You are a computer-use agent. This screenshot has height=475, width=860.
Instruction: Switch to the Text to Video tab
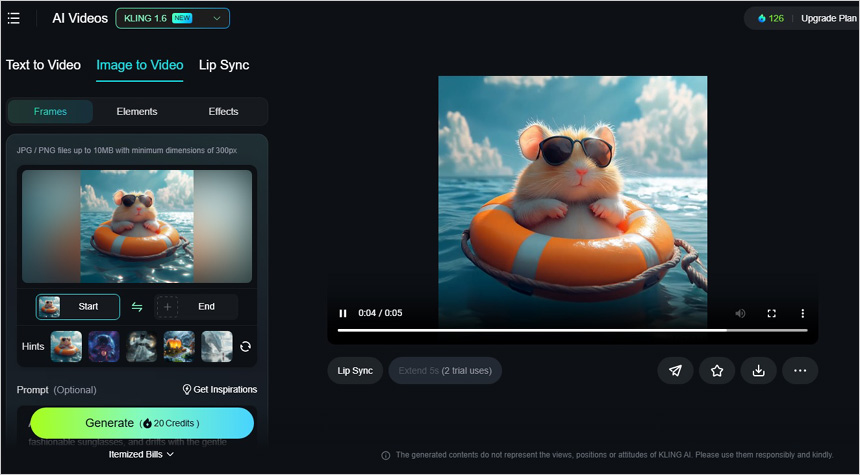pyautogui.click(x=43, y=65)
